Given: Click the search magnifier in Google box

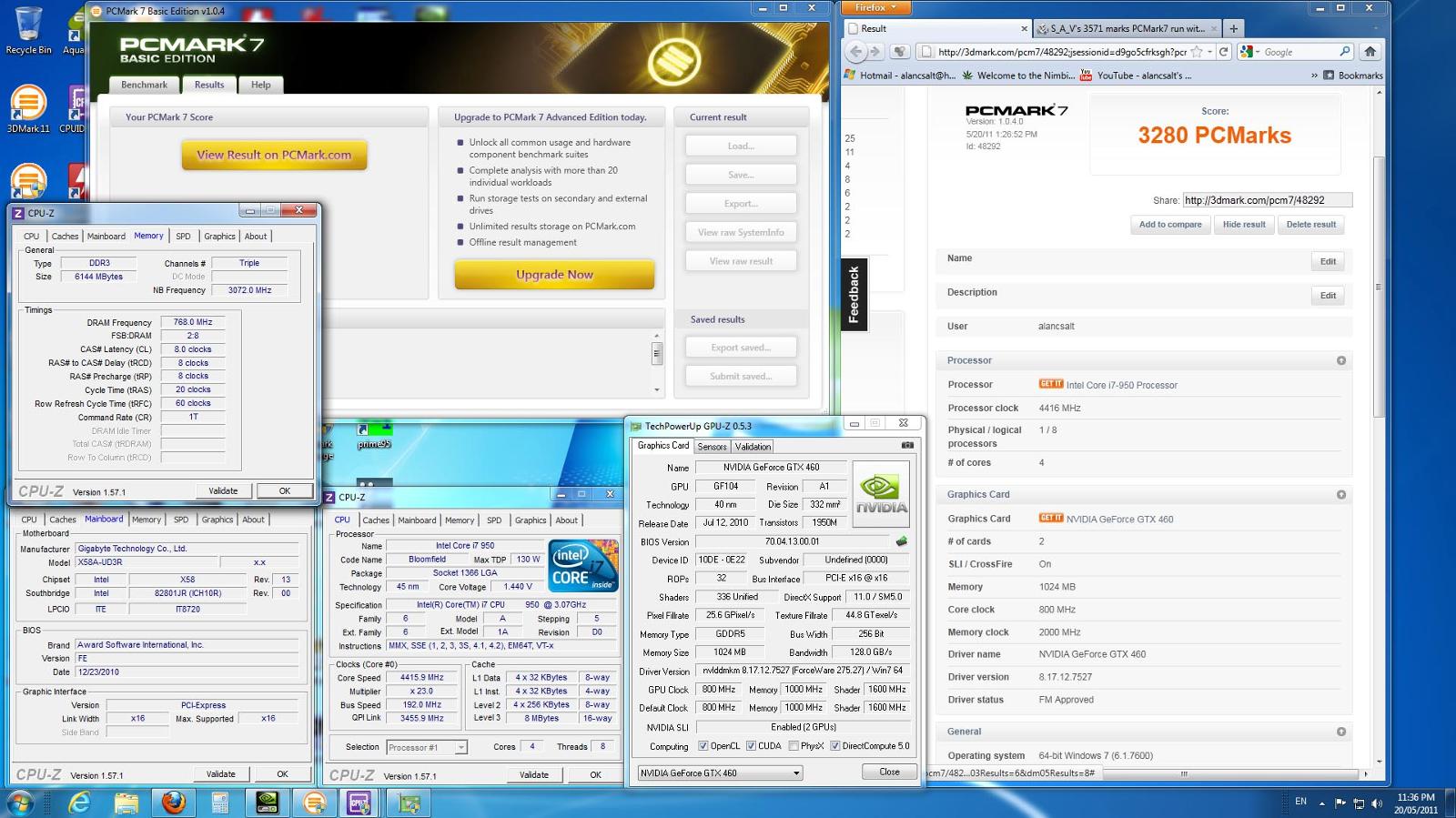Looking at the screenshot, I should (1345, 52).
